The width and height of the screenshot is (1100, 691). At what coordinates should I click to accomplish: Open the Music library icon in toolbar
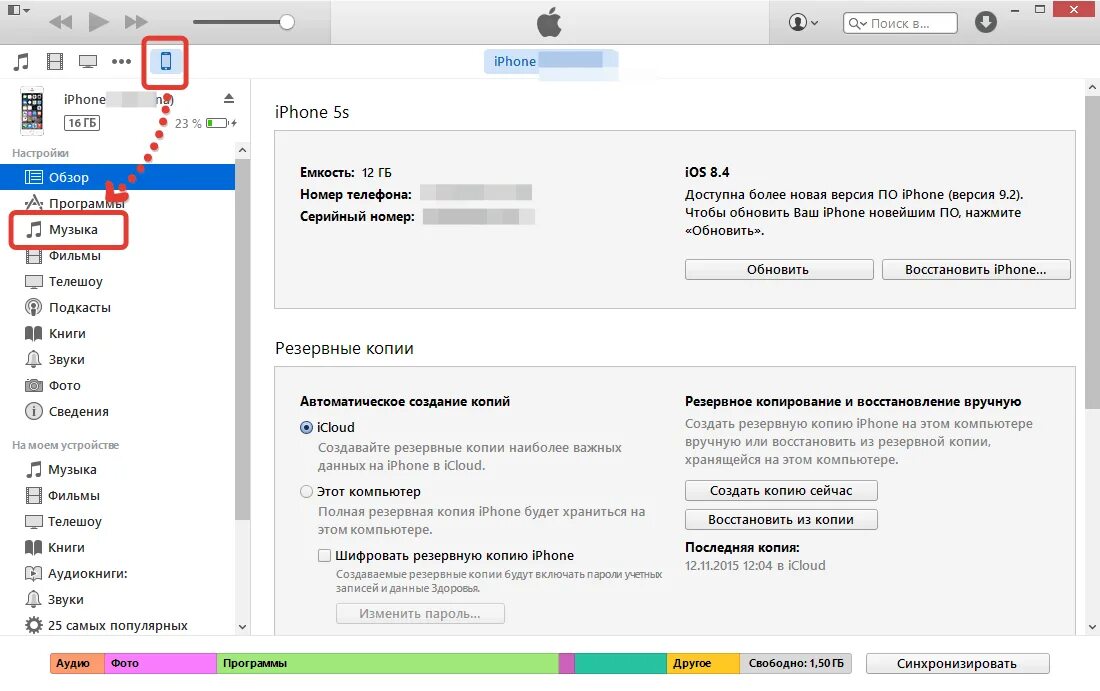(22, 62)
